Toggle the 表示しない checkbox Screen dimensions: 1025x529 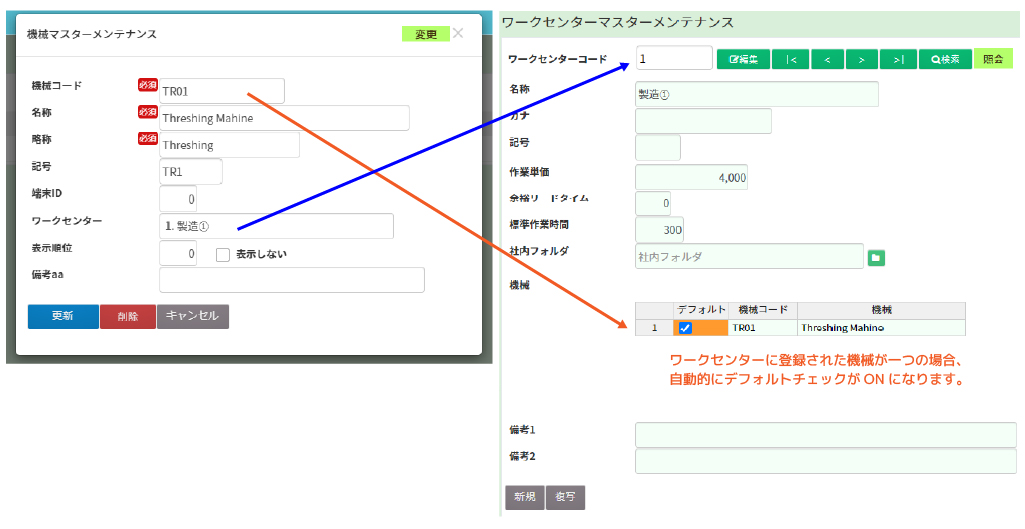point(223,254)
